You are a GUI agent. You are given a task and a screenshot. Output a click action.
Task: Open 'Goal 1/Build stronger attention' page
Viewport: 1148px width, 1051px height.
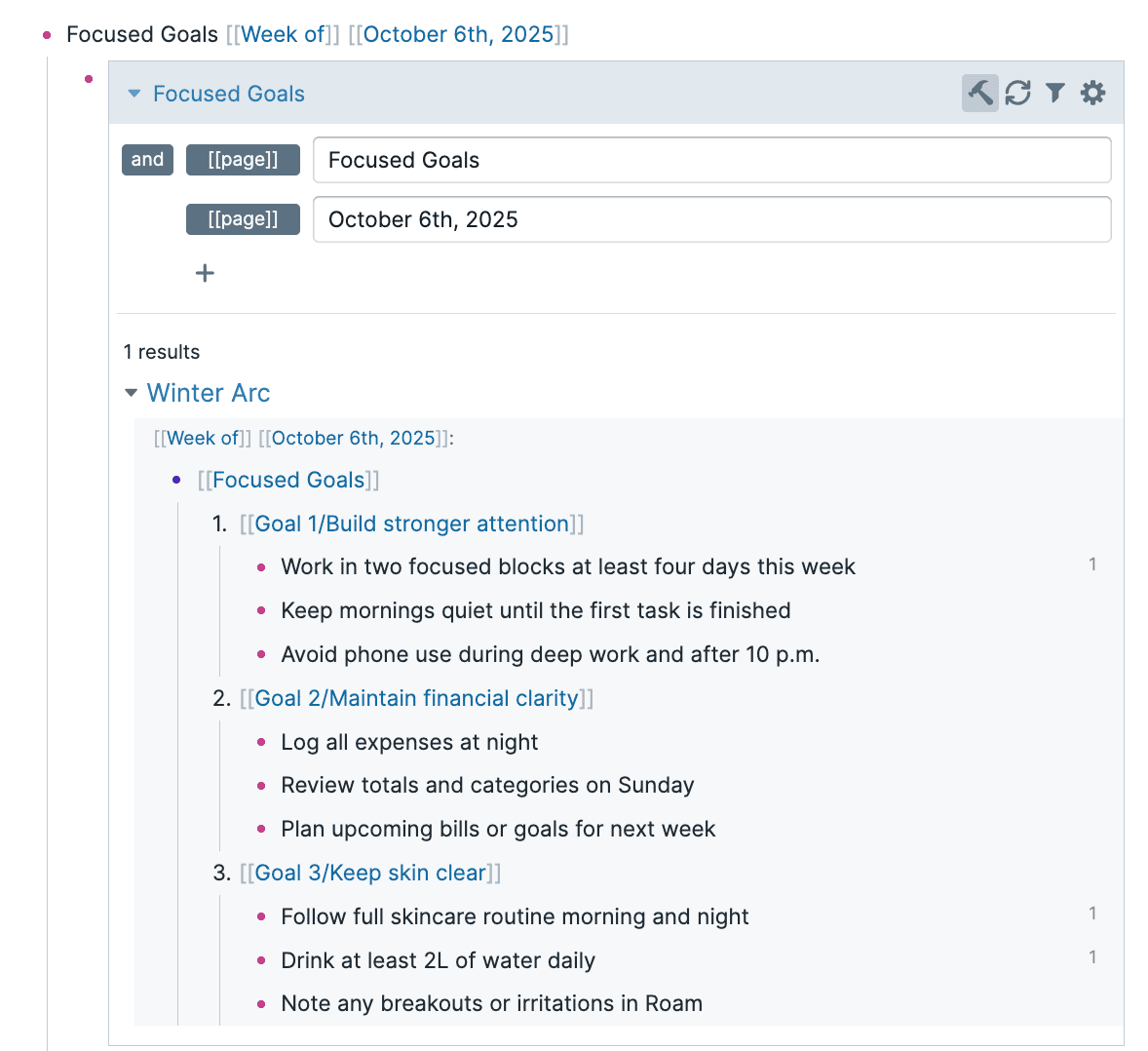click(x=411, y=524)
